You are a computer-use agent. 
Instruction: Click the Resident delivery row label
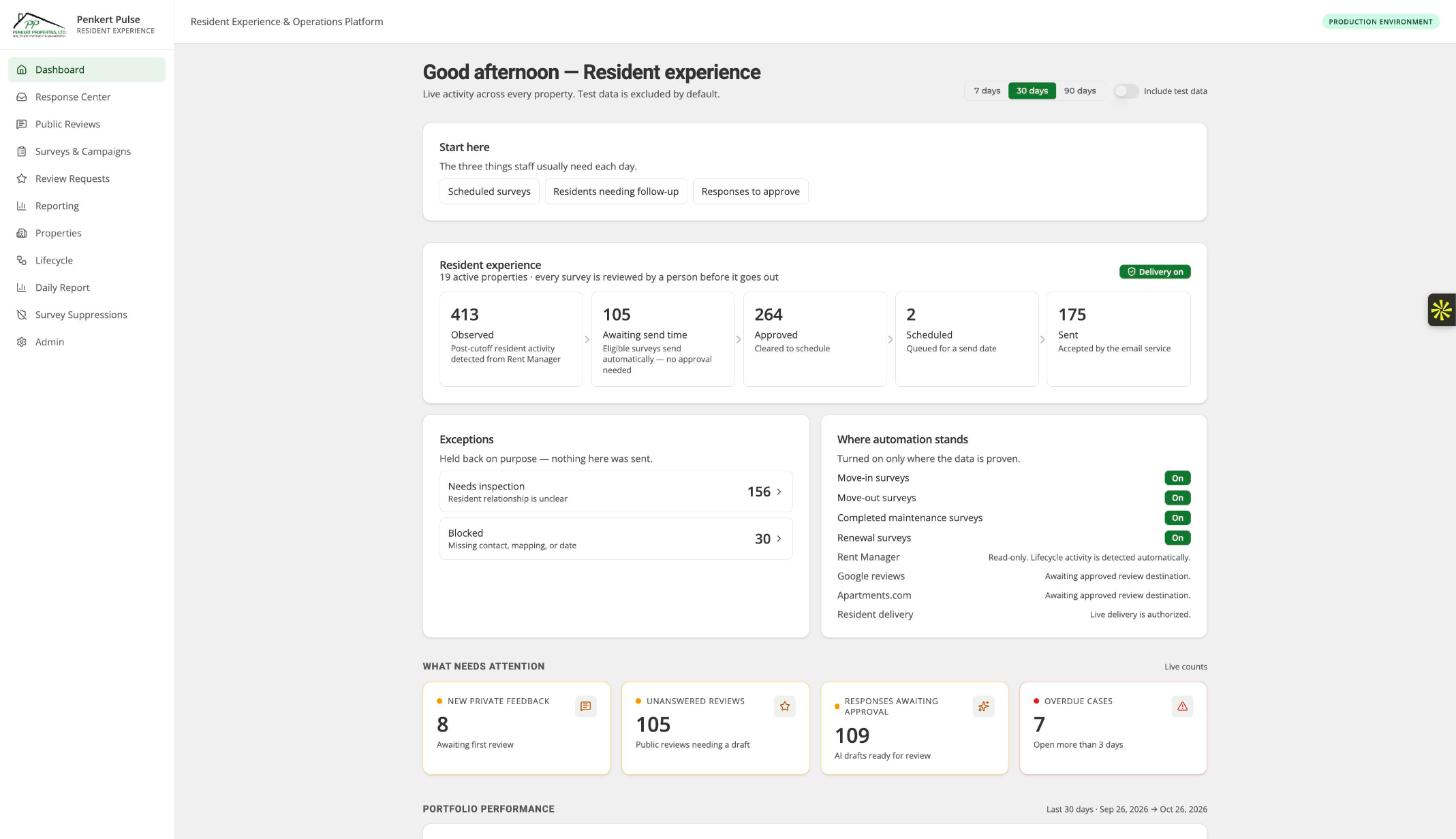[875, 615]
